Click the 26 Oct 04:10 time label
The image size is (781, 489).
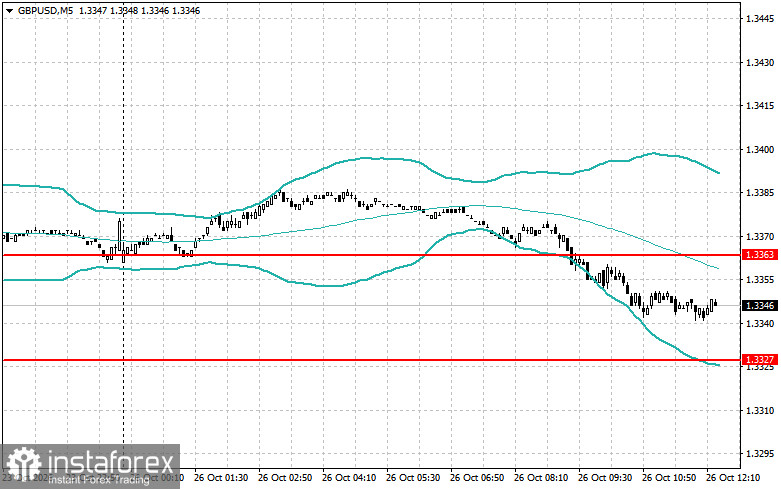349,478
